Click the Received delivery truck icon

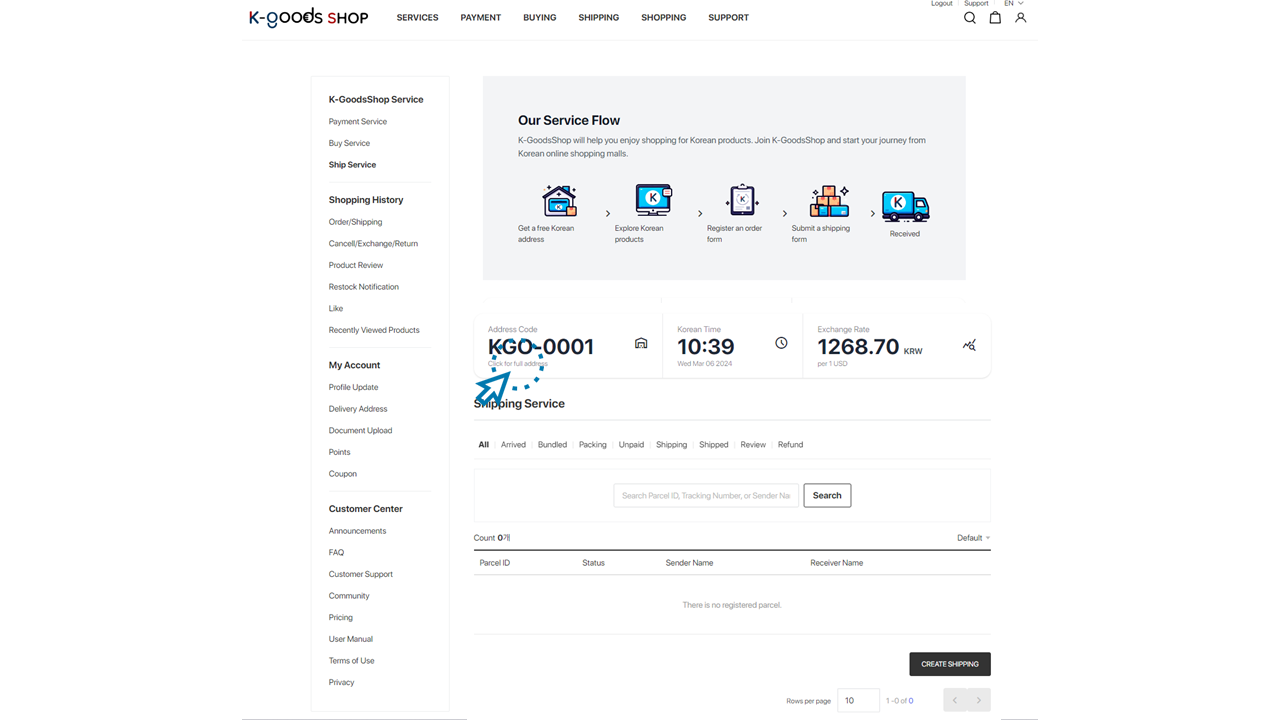pos(905,206)
